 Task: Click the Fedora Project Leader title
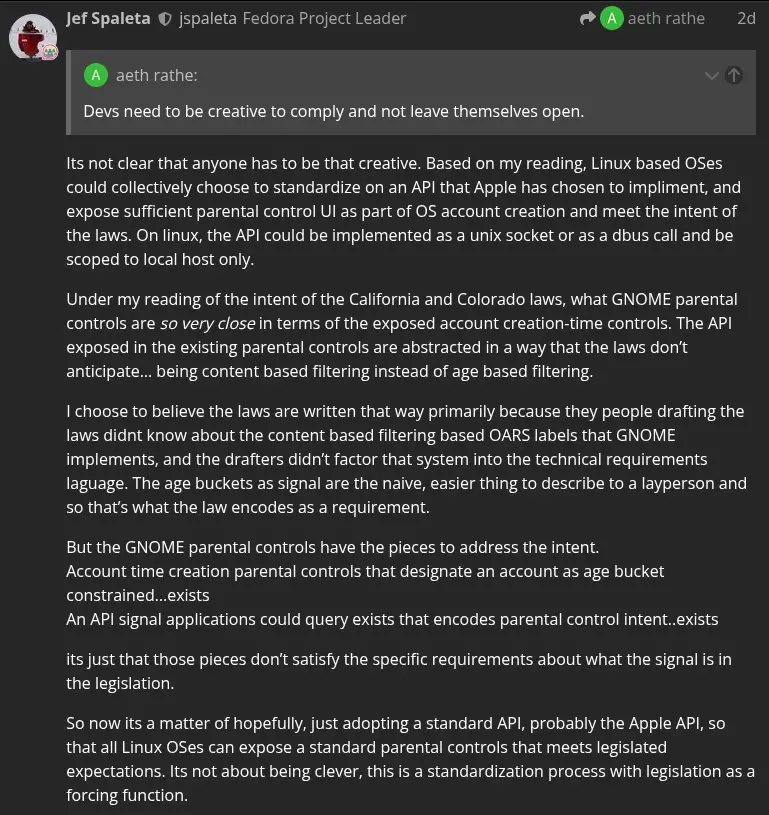(x=324, y=19)
